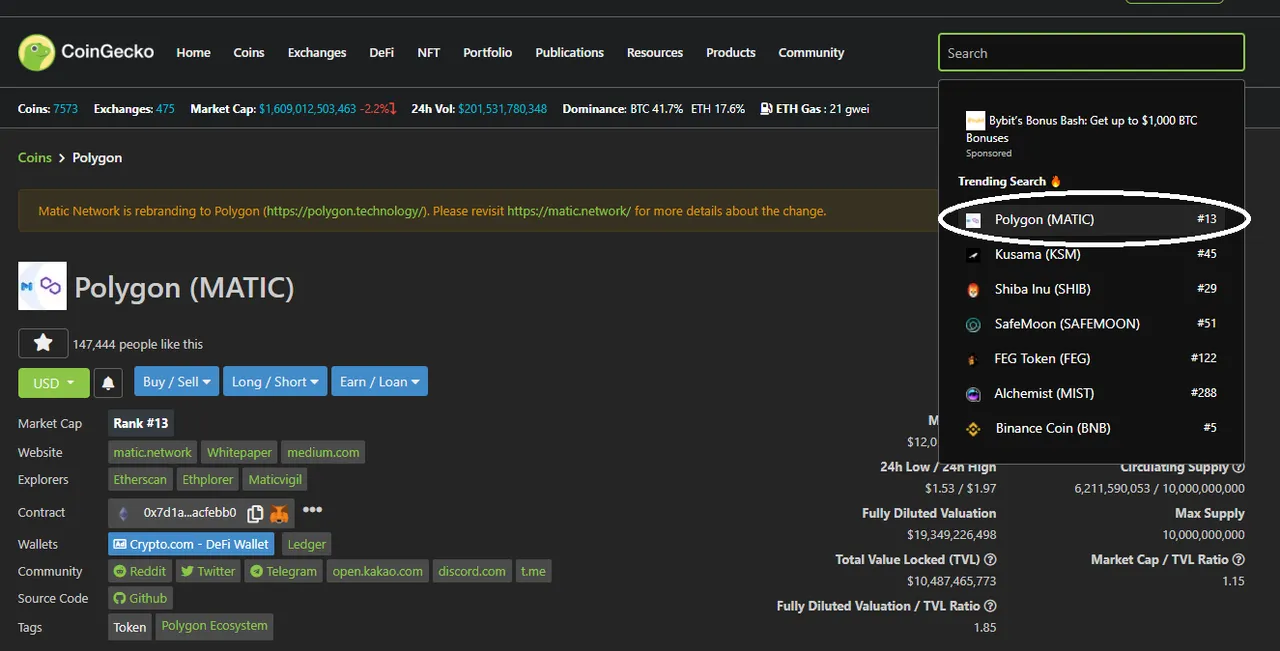Select Shiba Inu (SHIB) trending result

[x=1091, y=289]
